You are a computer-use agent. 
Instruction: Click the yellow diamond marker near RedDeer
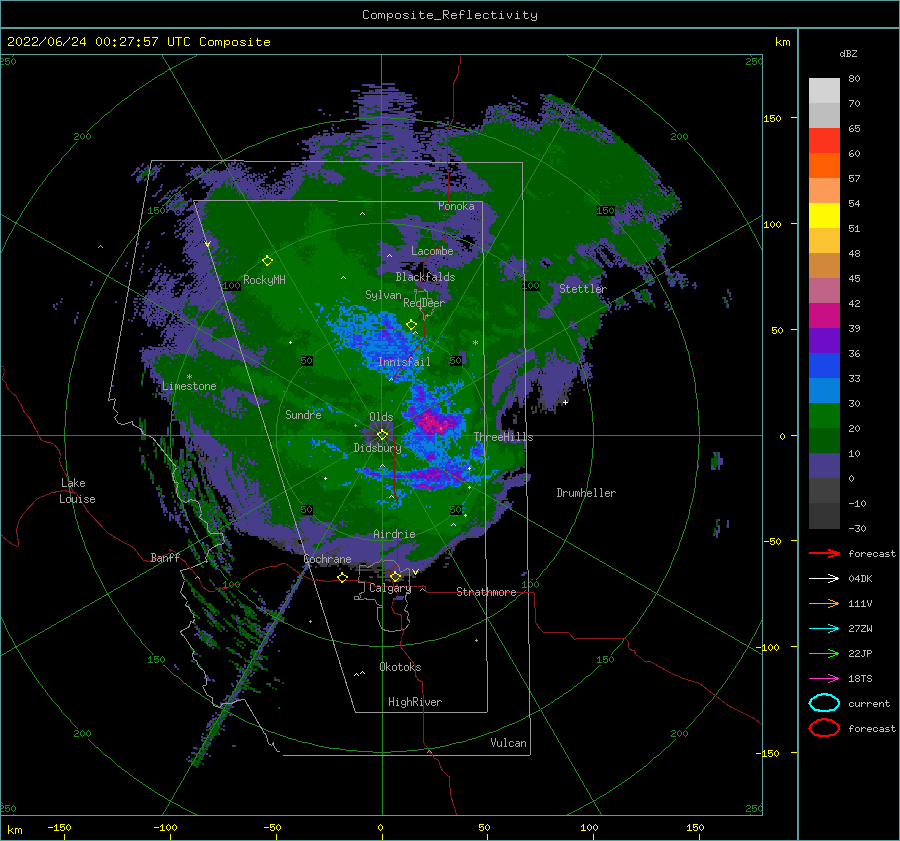tap(412, 324)
